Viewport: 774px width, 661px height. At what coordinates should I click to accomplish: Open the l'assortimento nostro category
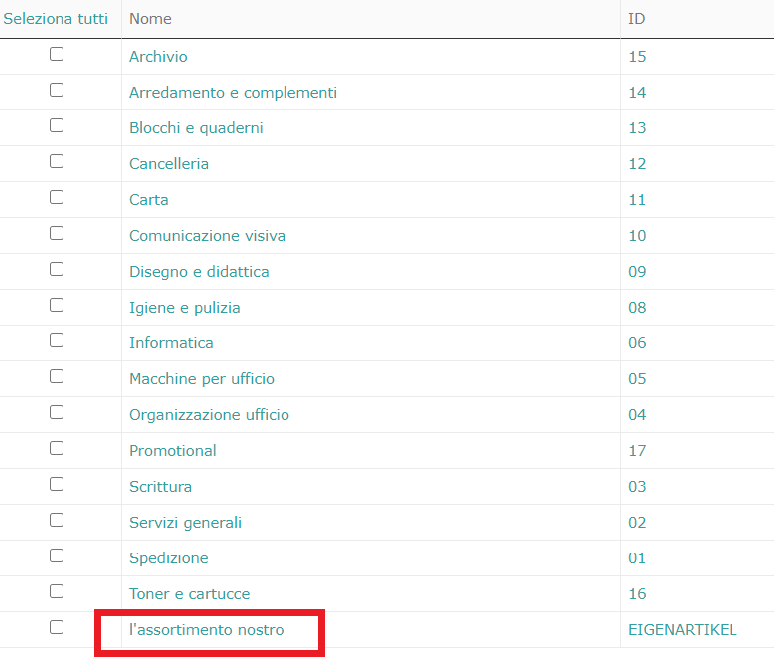click(206, 630)
